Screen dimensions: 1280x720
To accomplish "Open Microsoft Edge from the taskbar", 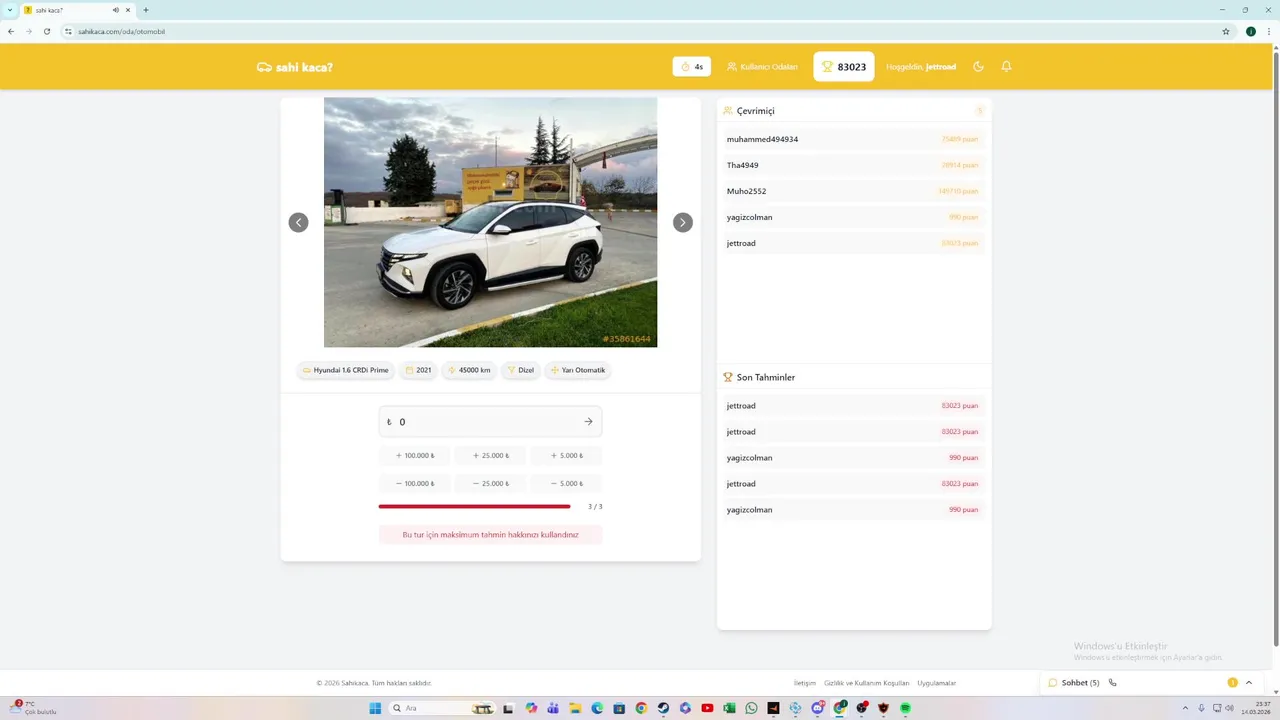I will coord(597,708).
